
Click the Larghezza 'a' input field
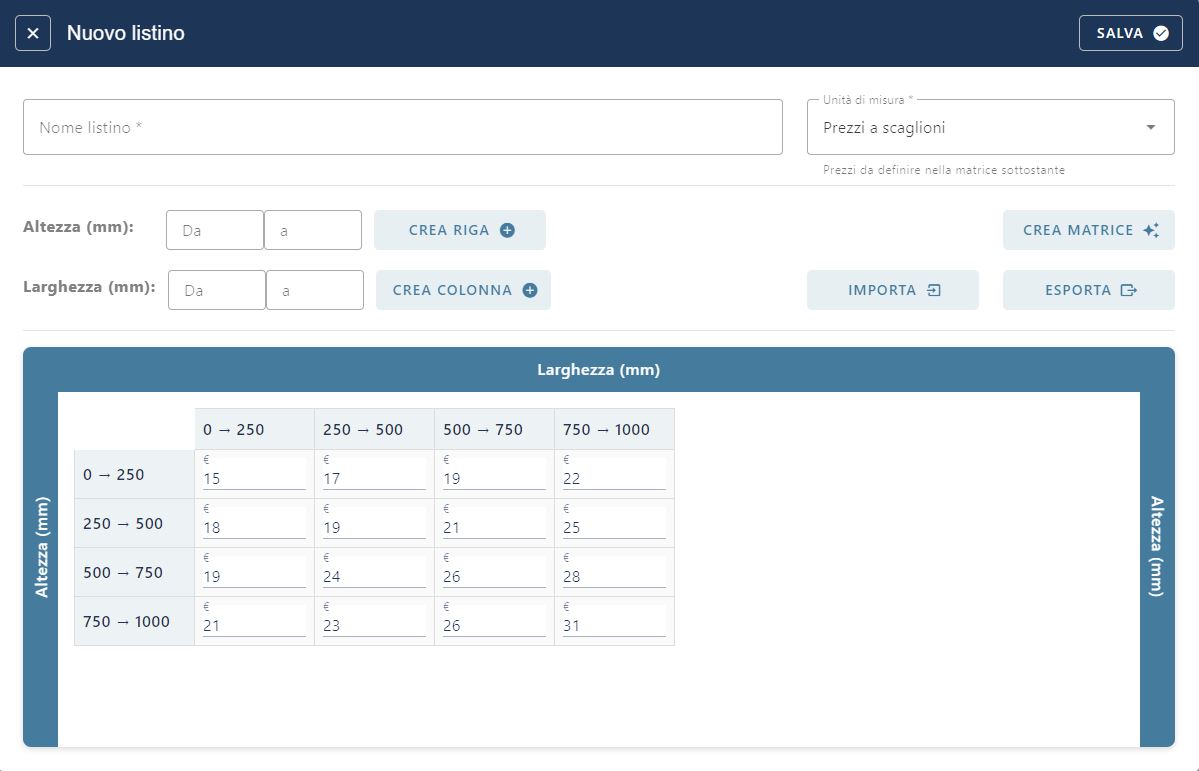314,290
